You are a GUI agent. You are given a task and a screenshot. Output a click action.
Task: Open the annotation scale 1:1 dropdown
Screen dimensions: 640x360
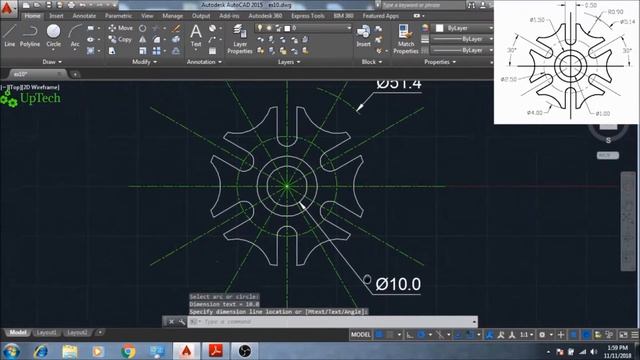click(x=527, y=335)
